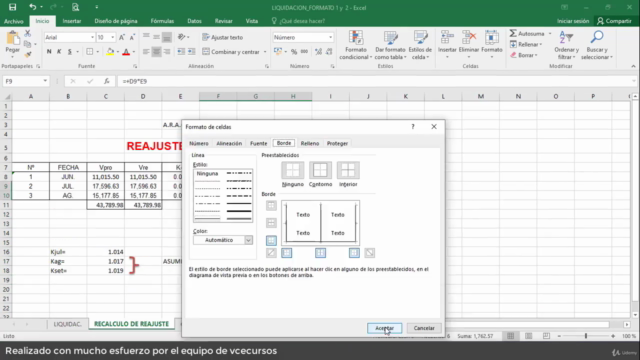Click the align left icon
Screen dimensions: 640x360
pyautogui.click(x=146, y=52)
